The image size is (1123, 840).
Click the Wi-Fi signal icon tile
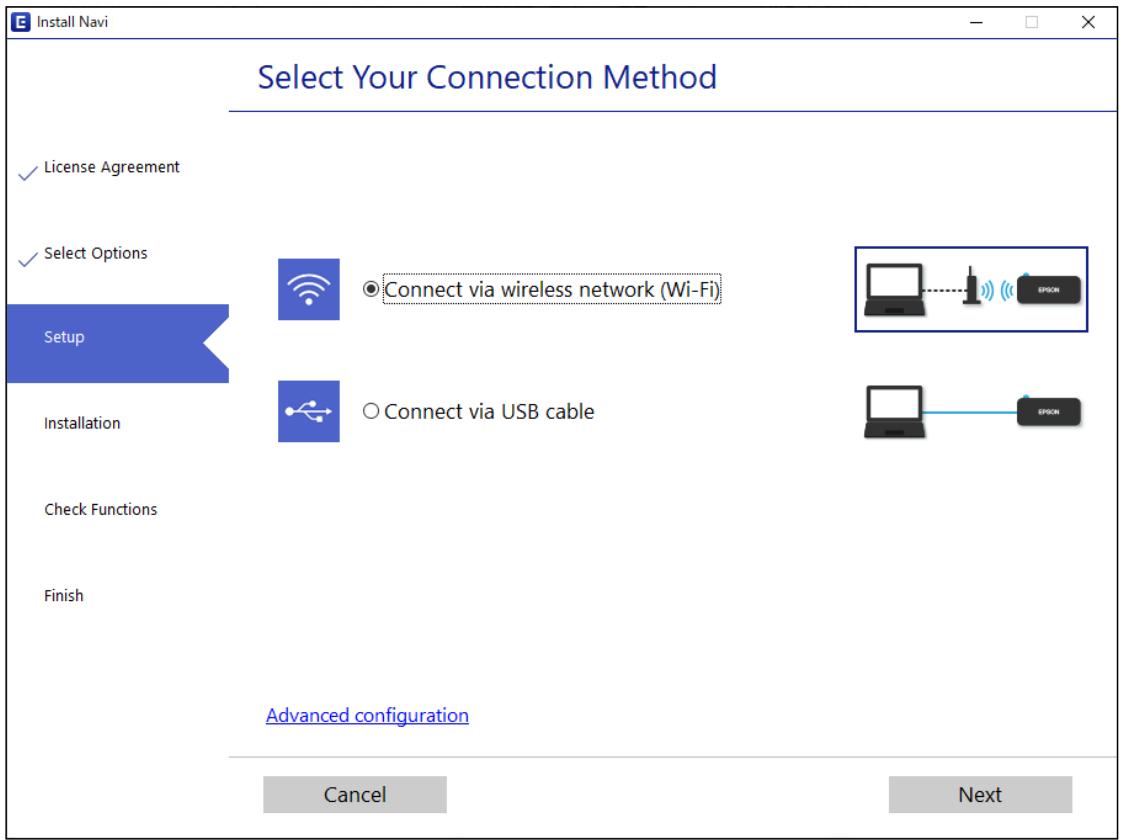point(309,289)
